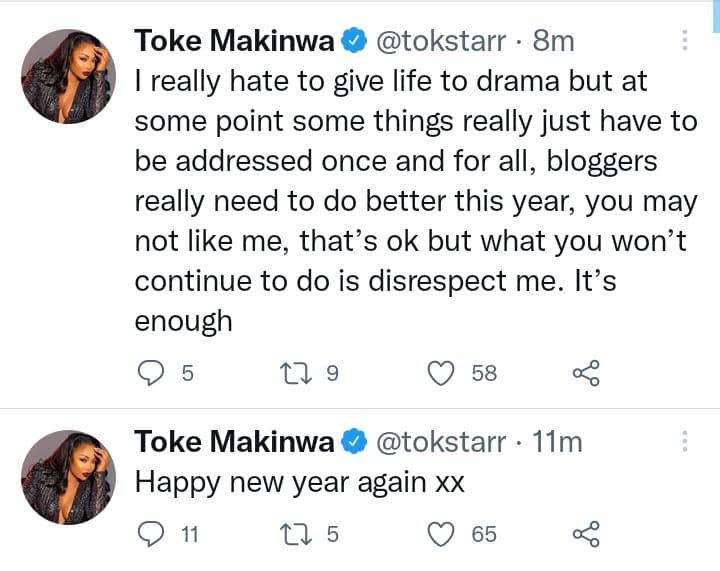
Task: Reply to the Happy new year tweet
Action: (149, 535)
